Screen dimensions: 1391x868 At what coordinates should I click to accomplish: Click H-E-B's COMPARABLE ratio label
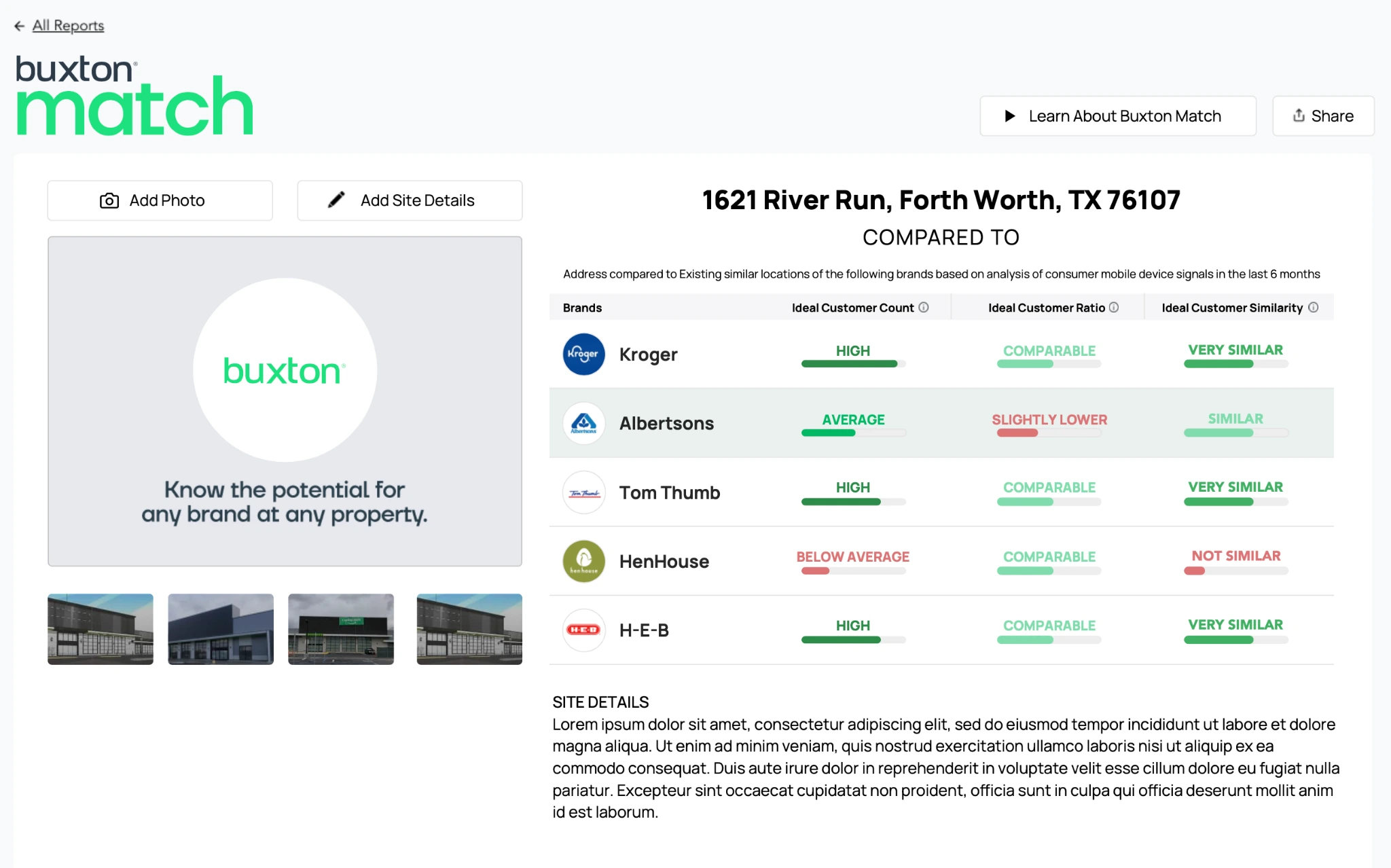pos(1049,626)
